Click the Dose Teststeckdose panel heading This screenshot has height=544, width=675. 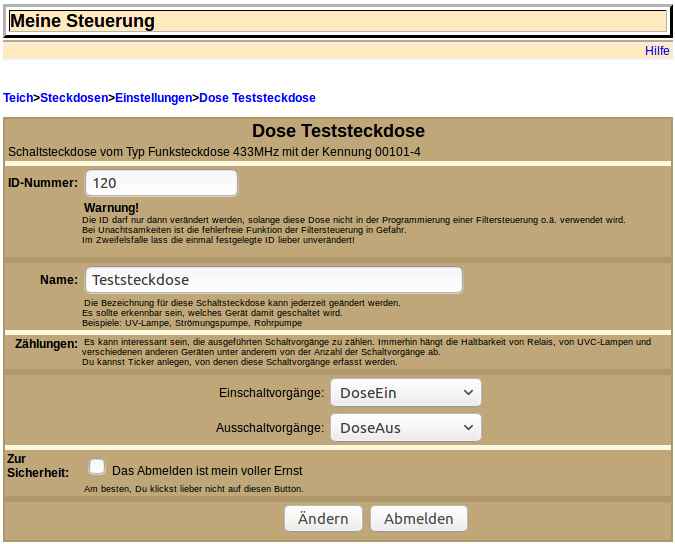pos(338,131)
